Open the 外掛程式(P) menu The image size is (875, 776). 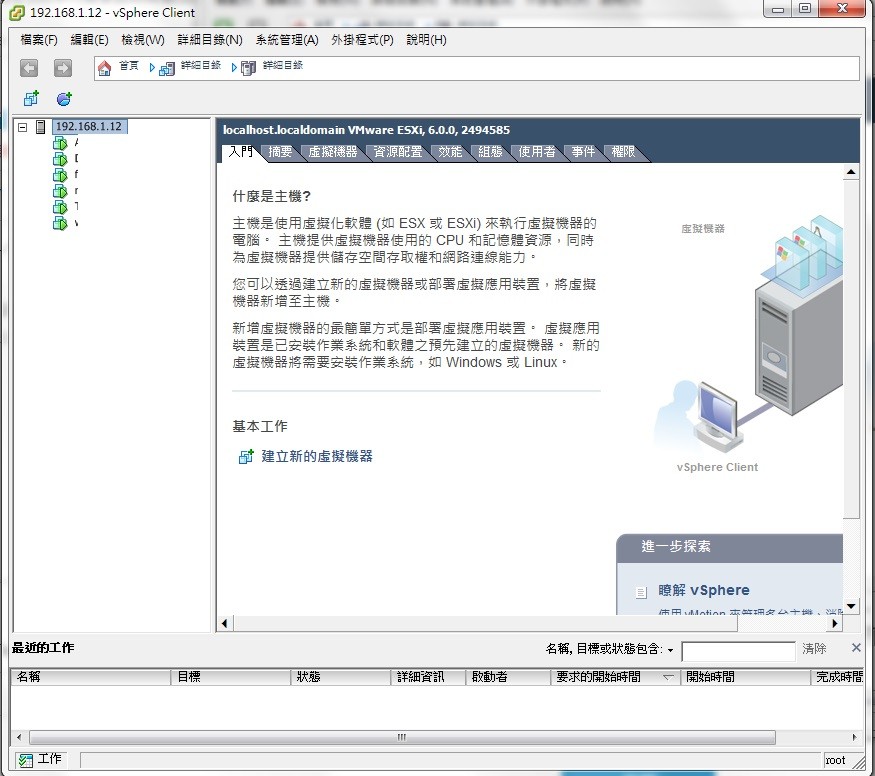click(x=362, y=40)
